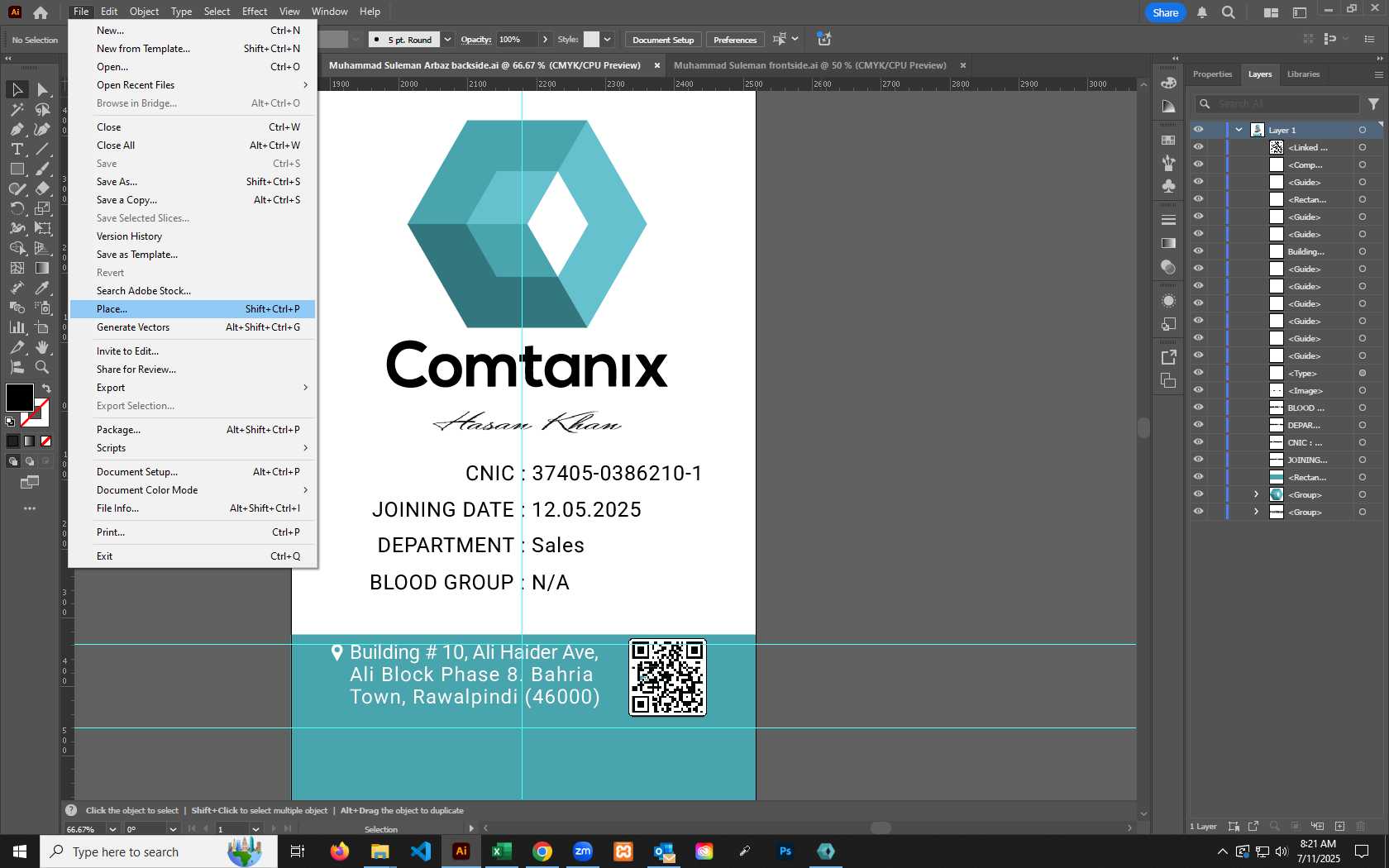Select the Hand tool
This screenshot has width=1389, height=868.
coord(42,347)
